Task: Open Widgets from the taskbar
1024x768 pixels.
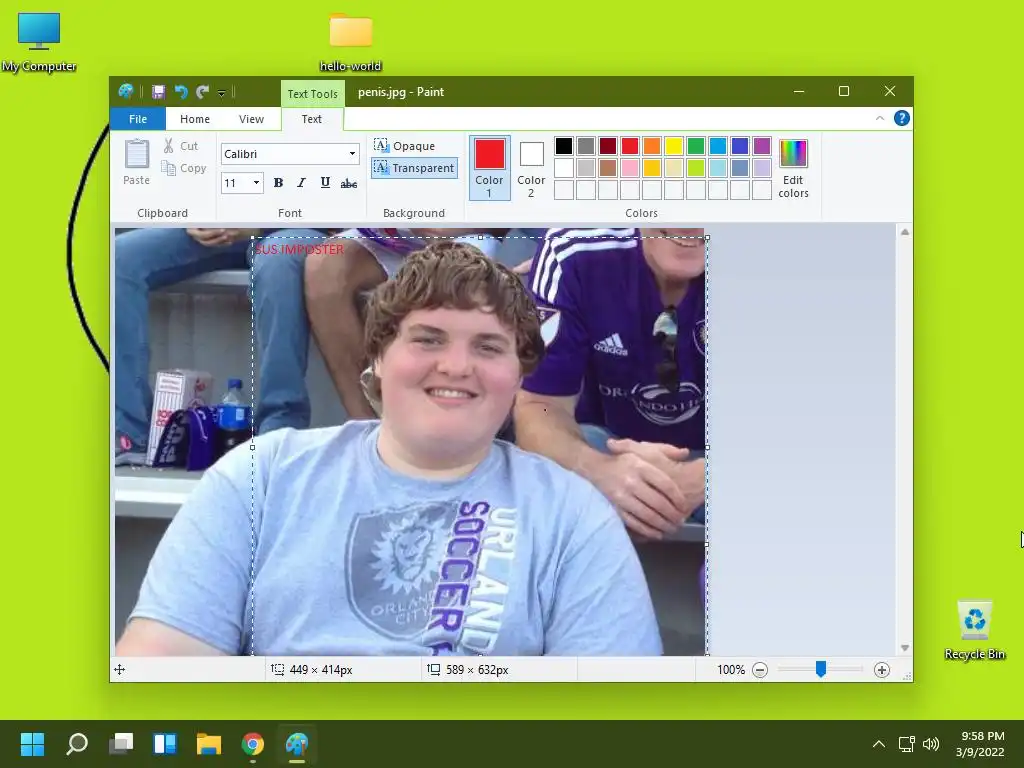Action: 165,744
